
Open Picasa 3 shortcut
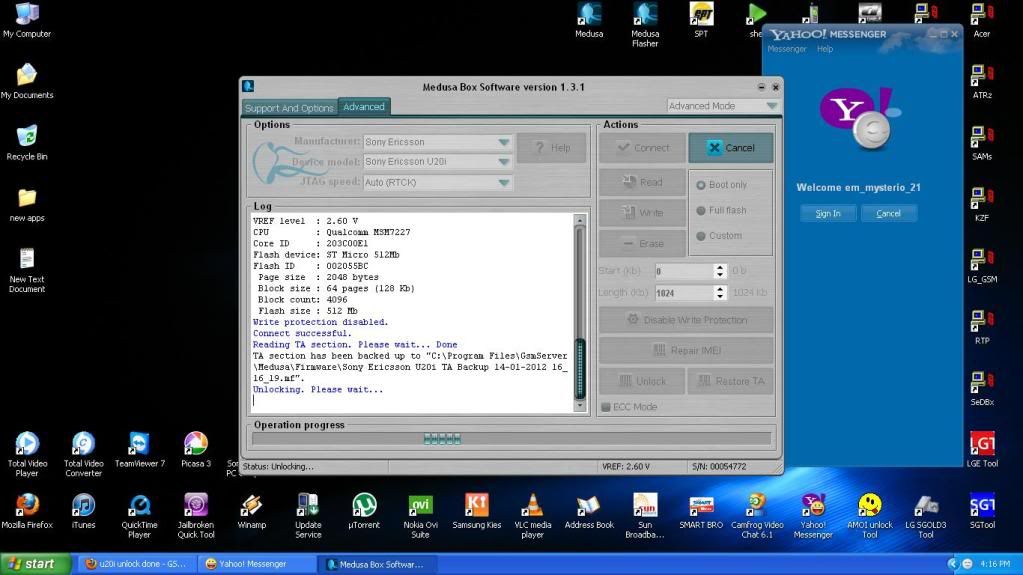196,450
